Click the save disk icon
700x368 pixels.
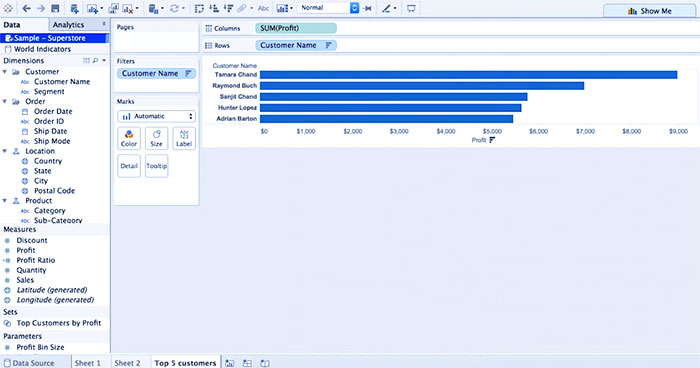click(x=55, y=8)
